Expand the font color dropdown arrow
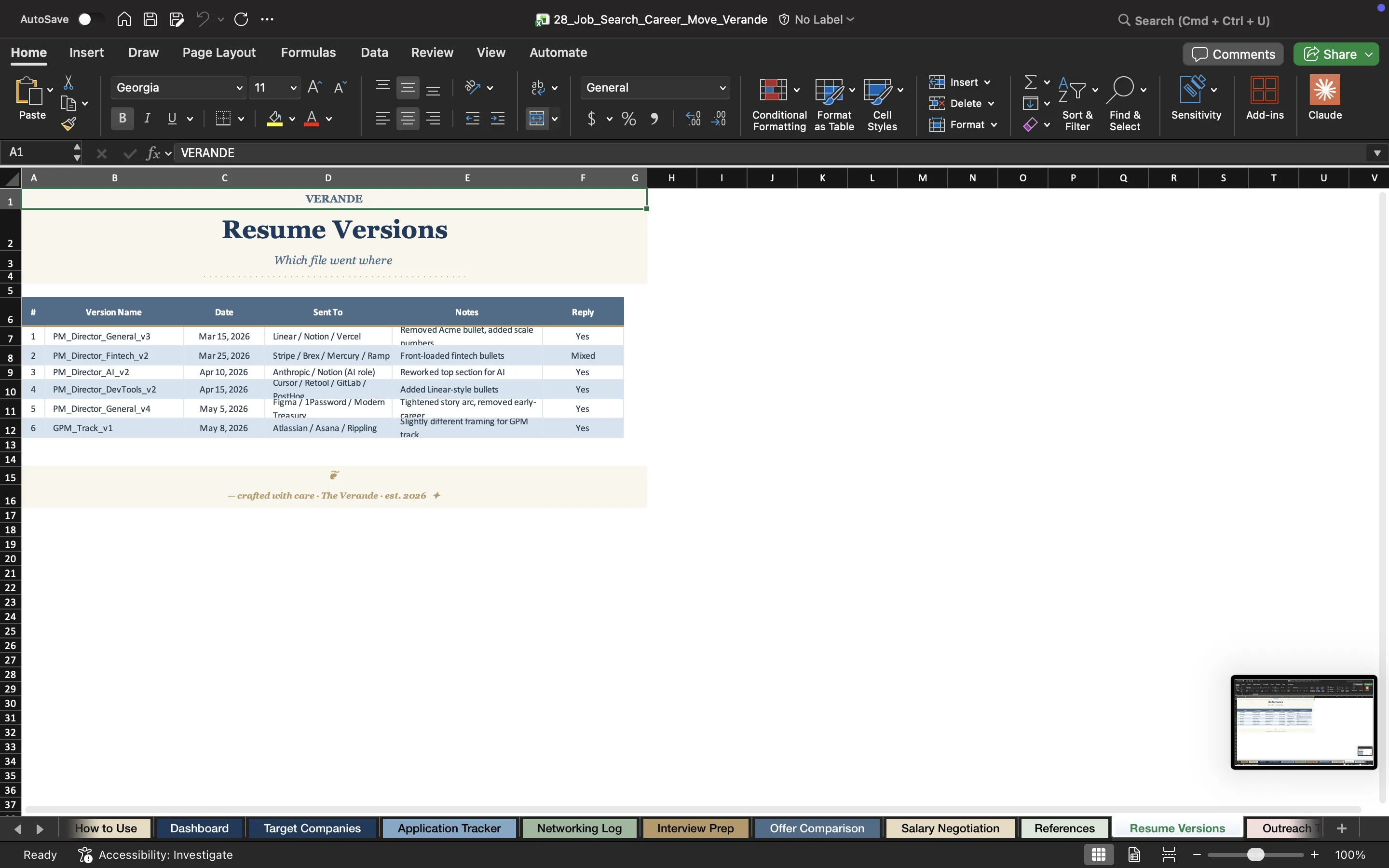The width and height of the screenshot is (1389, 868). click(329, 120)
